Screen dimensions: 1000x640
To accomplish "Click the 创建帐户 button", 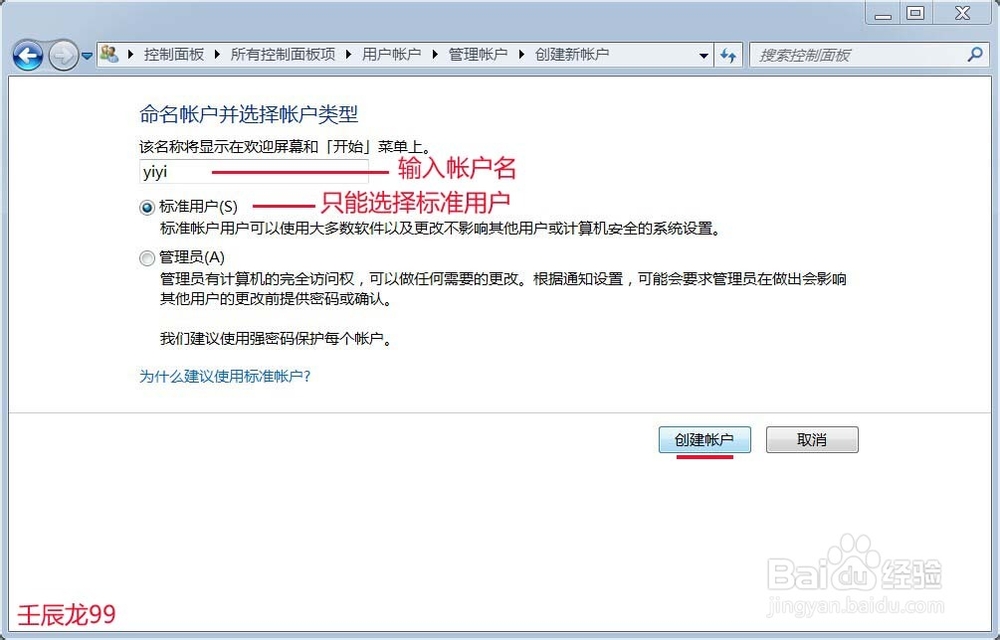I will (704, 439).
